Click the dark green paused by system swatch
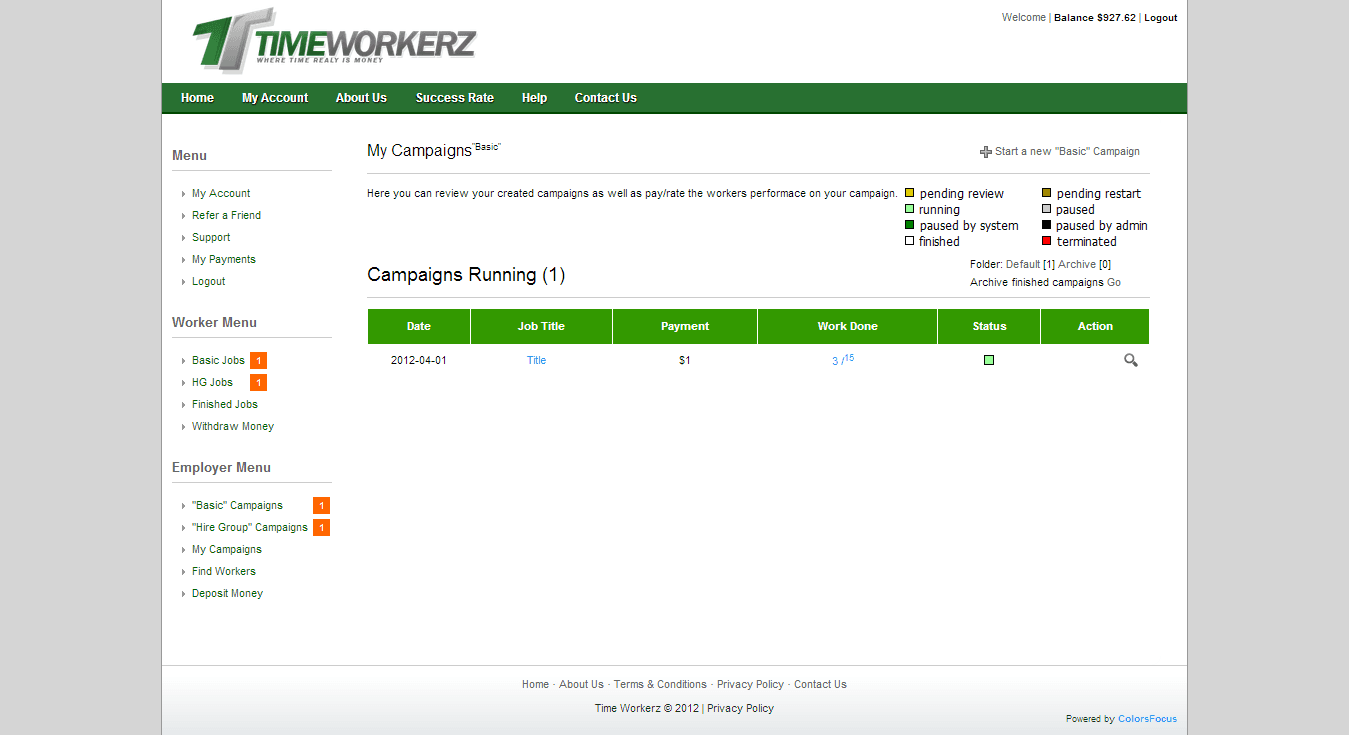 pyautogui.click(x=909, y=225)
